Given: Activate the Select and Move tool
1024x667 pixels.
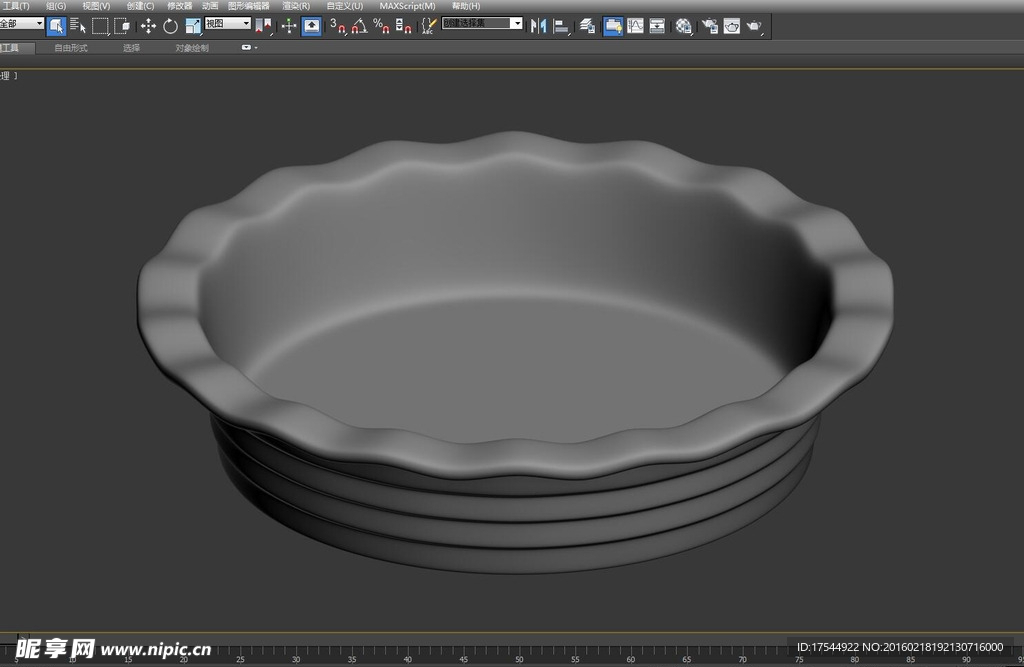Looking at the screenshot, I should click(148, 26).
